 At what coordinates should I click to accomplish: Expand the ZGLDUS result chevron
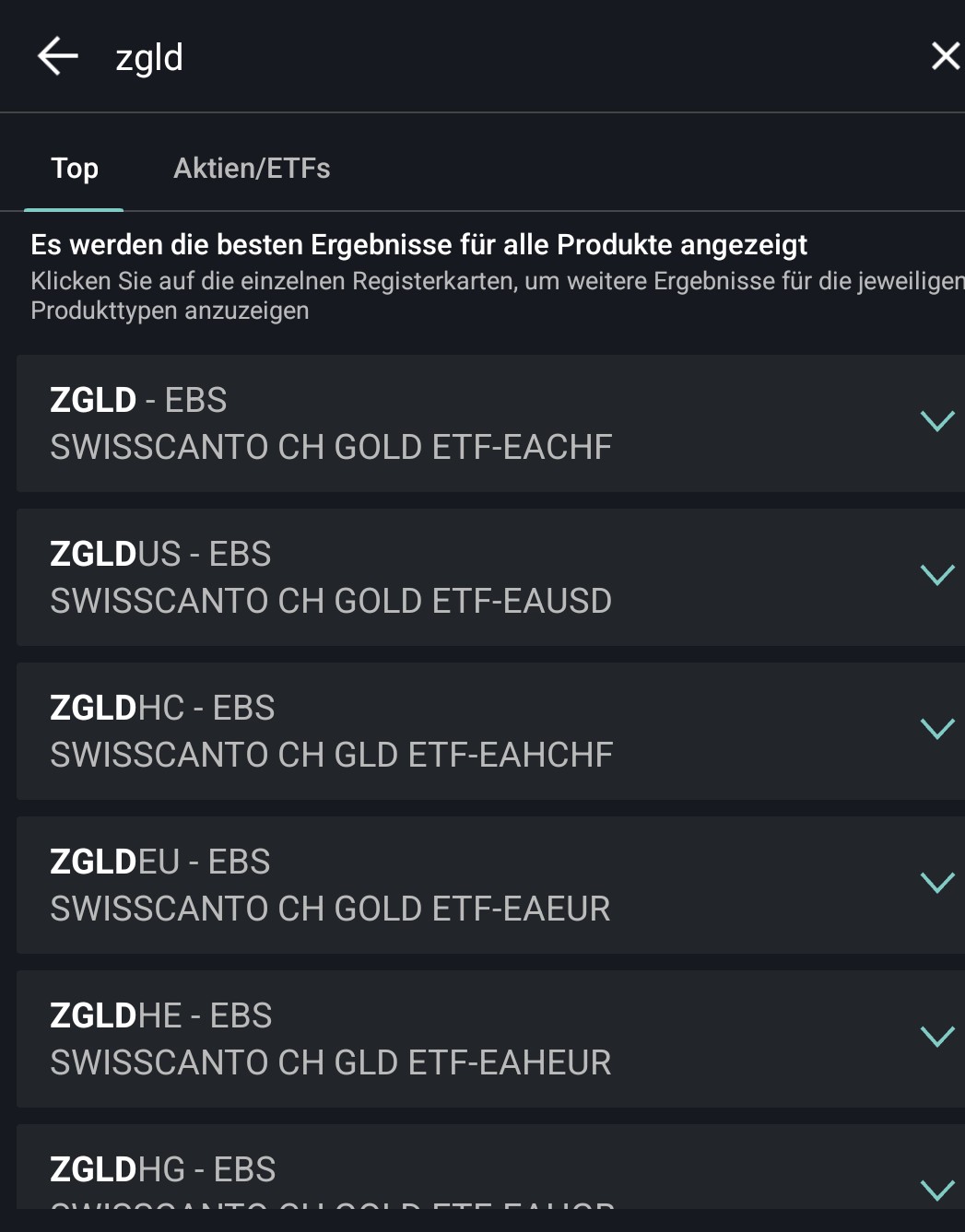pos(936,575)
